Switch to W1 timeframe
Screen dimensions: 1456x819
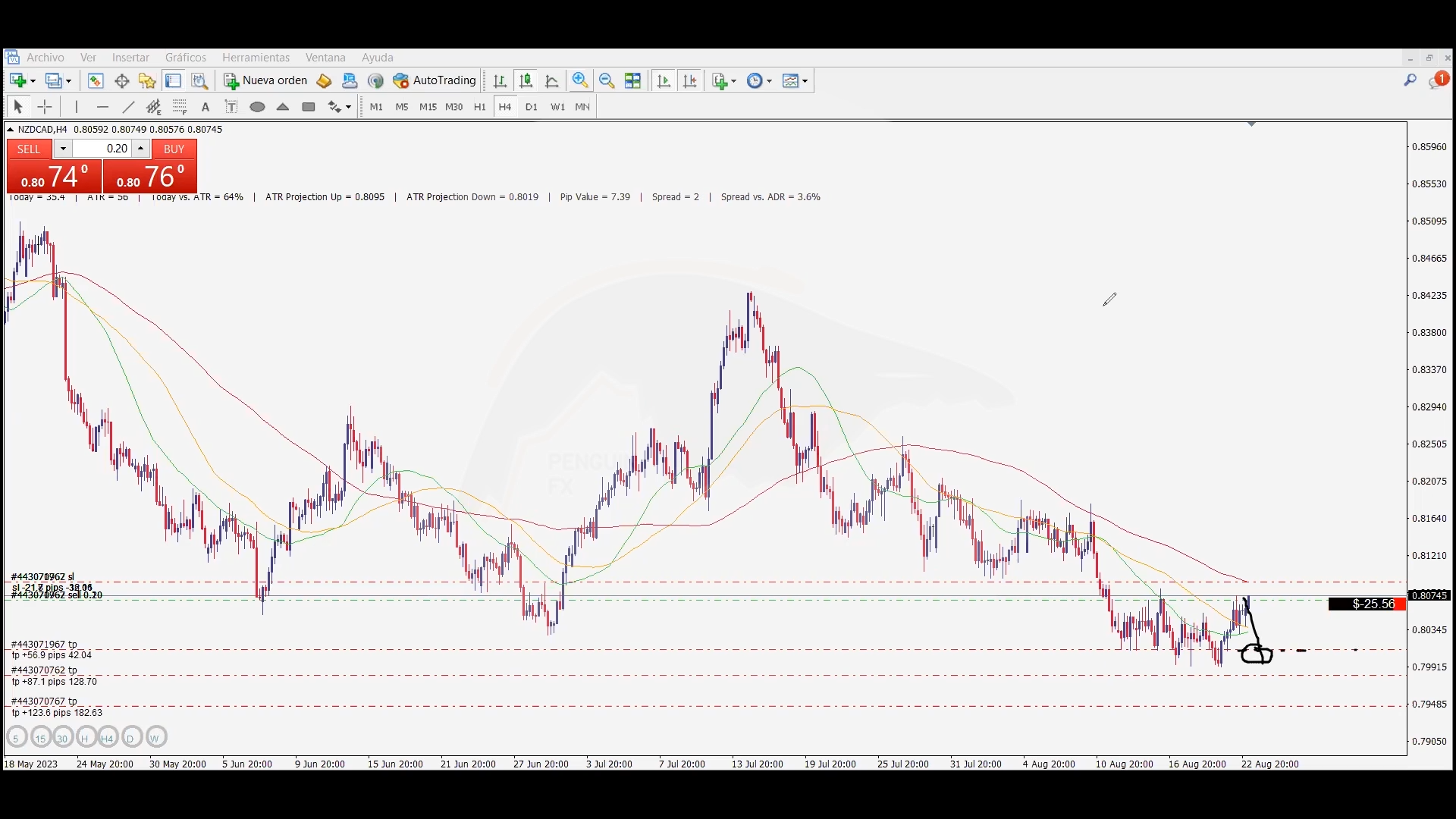[x=557, y=107]
